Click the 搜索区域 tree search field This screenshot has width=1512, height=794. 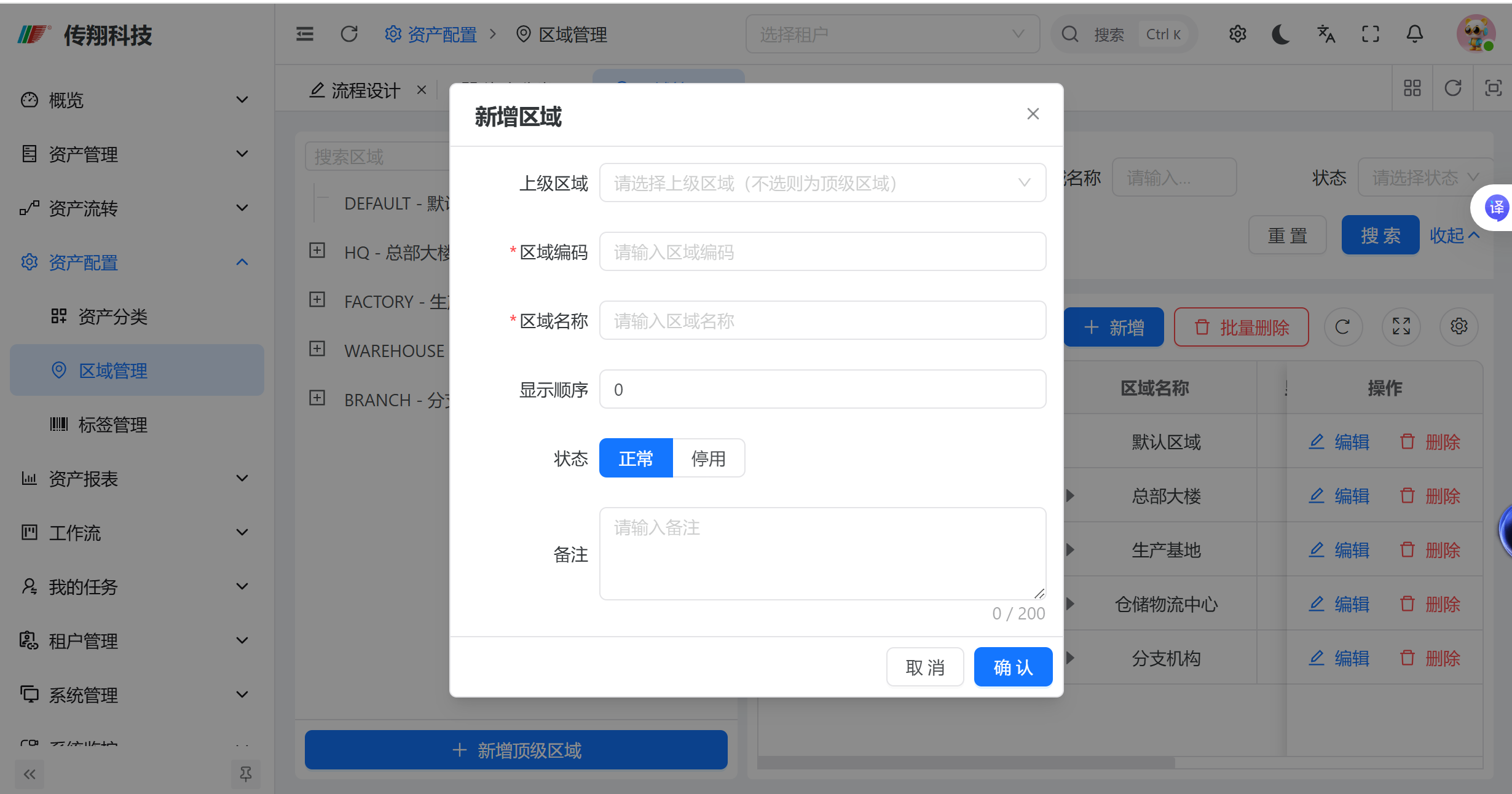click(377, 157)
